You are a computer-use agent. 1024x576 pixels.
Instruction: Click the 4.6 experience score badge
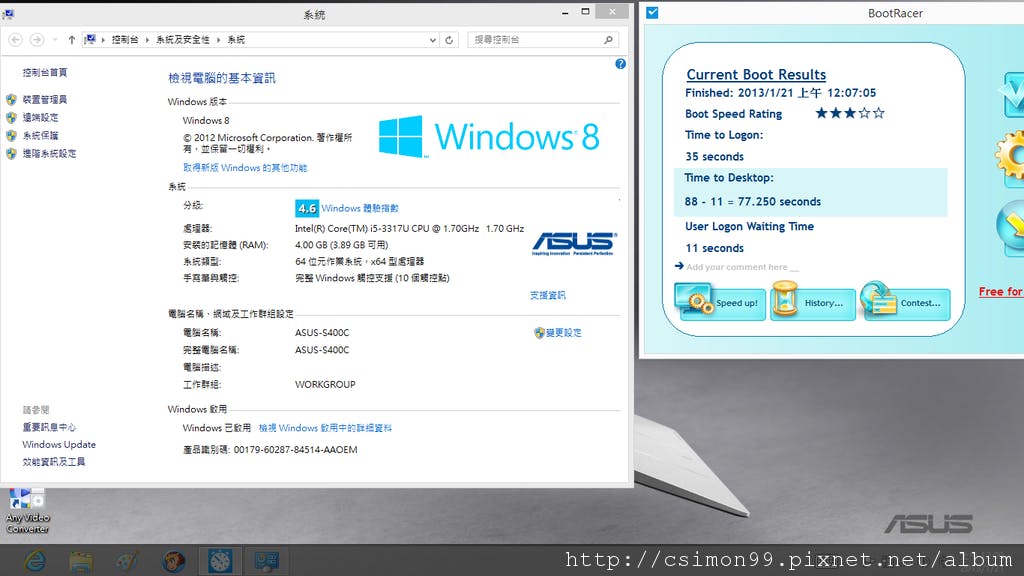[307, 208]
